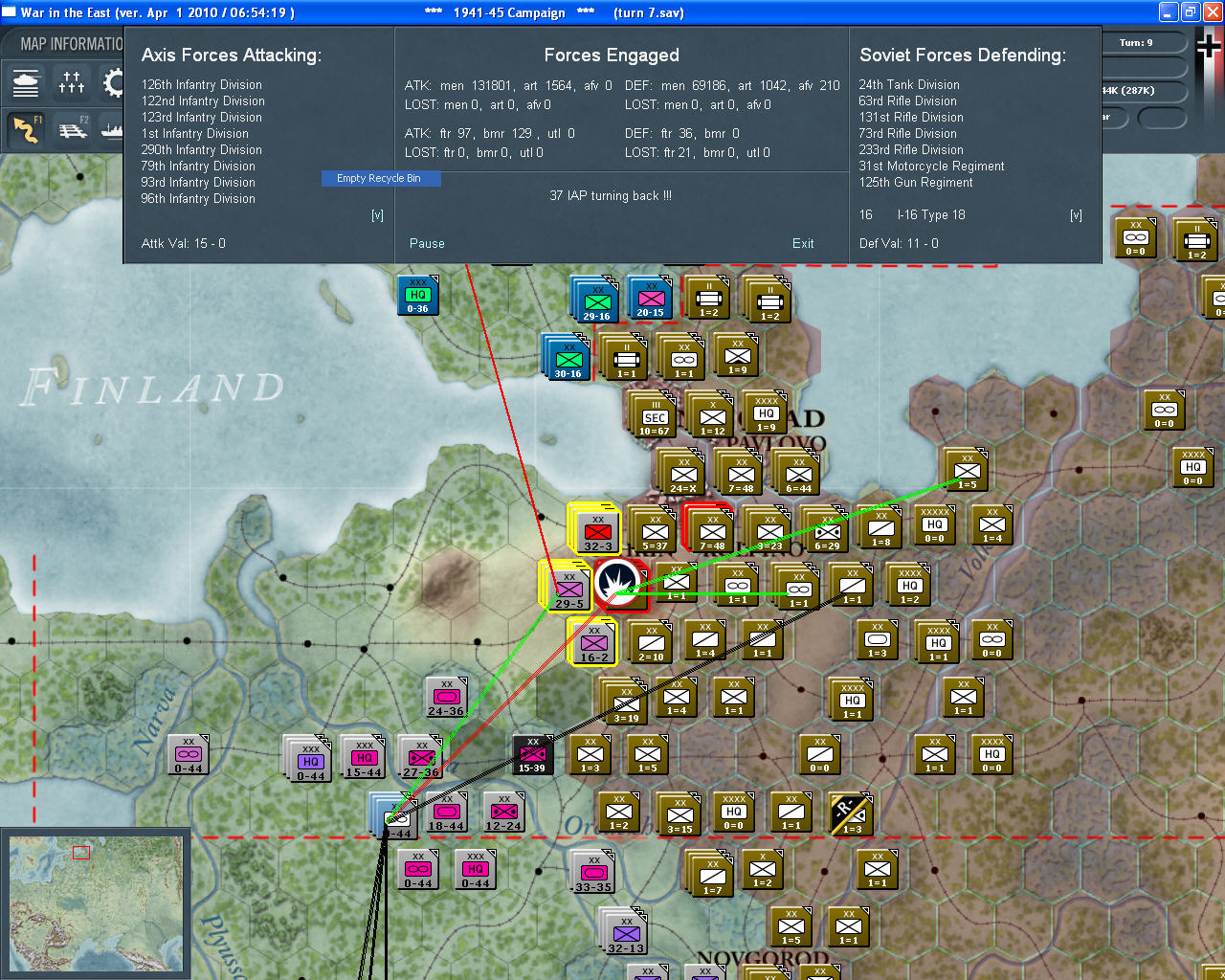Click the 'Attk Val: 15 - 0' value
This screenshot has height=980, width=1225.
pyautogui.click(x=184, y=244)
